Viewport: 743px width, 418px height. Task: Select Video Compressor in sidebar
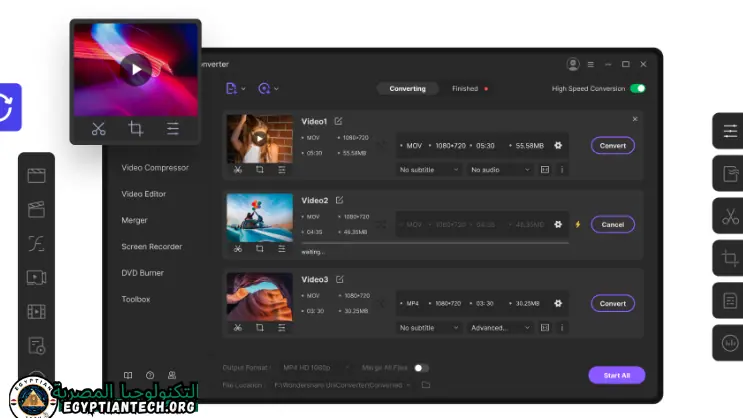tap(155, 168)
